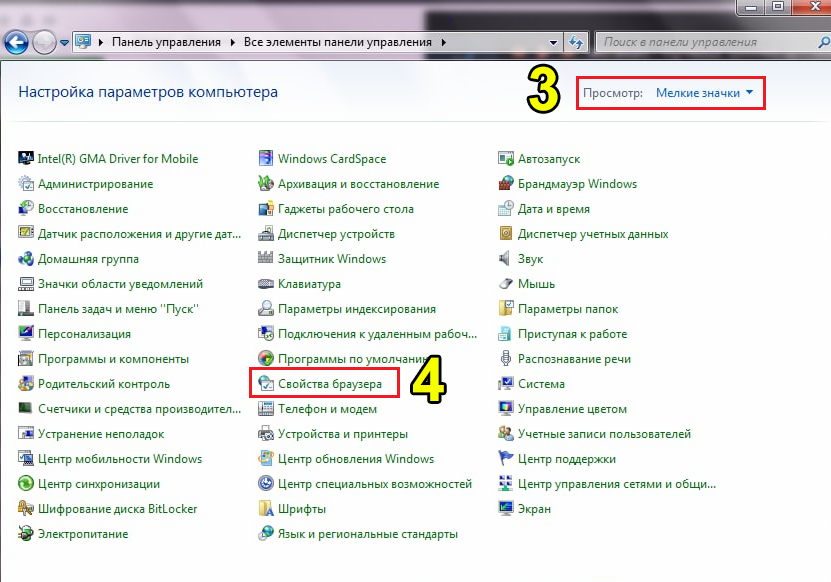Image resolution: width=831 pixels, height=582 pixels.
Task: Click the Персонализация icon
Action: coord(25,333)
